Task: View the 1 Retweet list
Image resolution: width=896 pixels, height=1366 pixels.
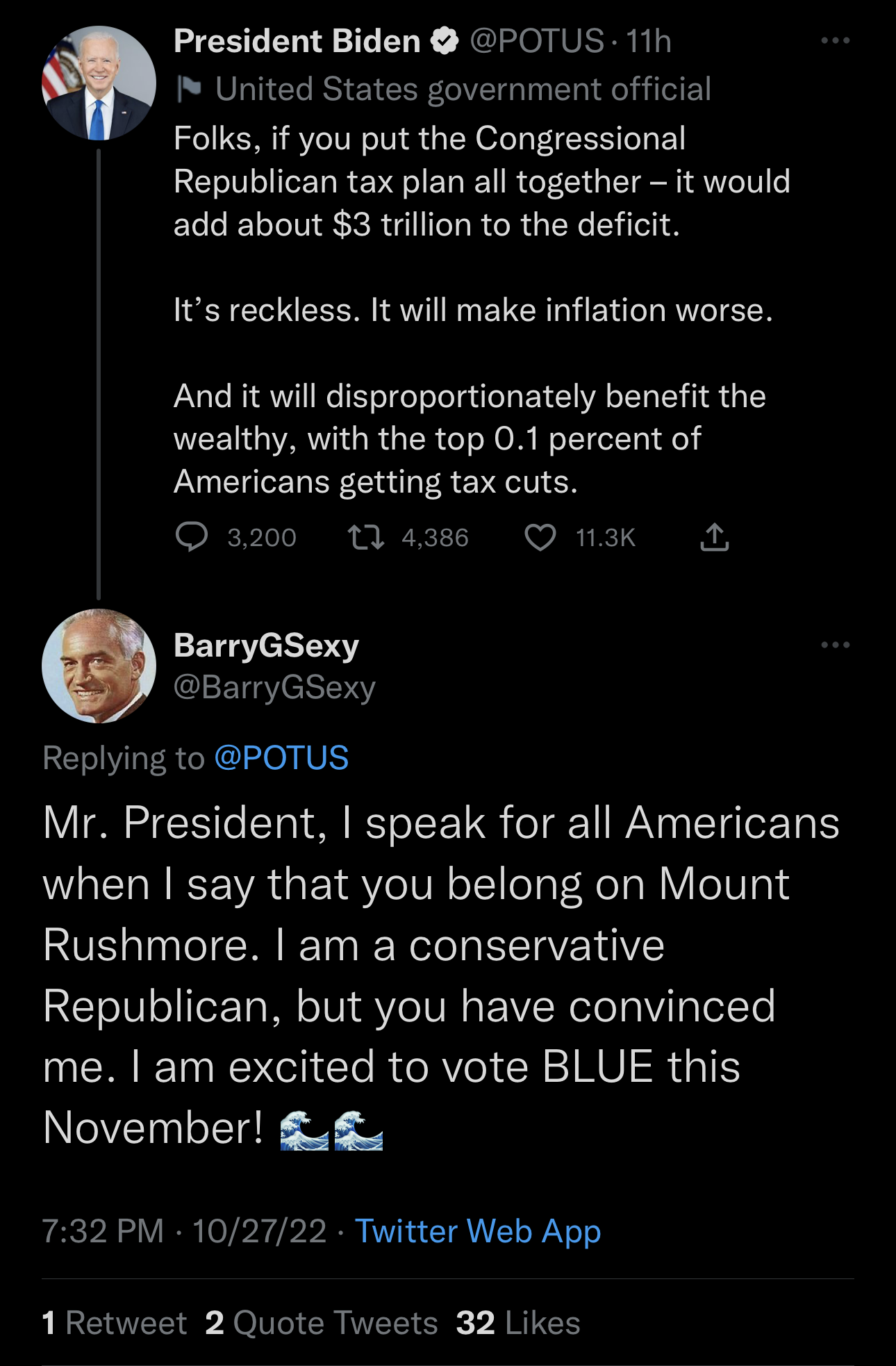Action: [115, 1323]
